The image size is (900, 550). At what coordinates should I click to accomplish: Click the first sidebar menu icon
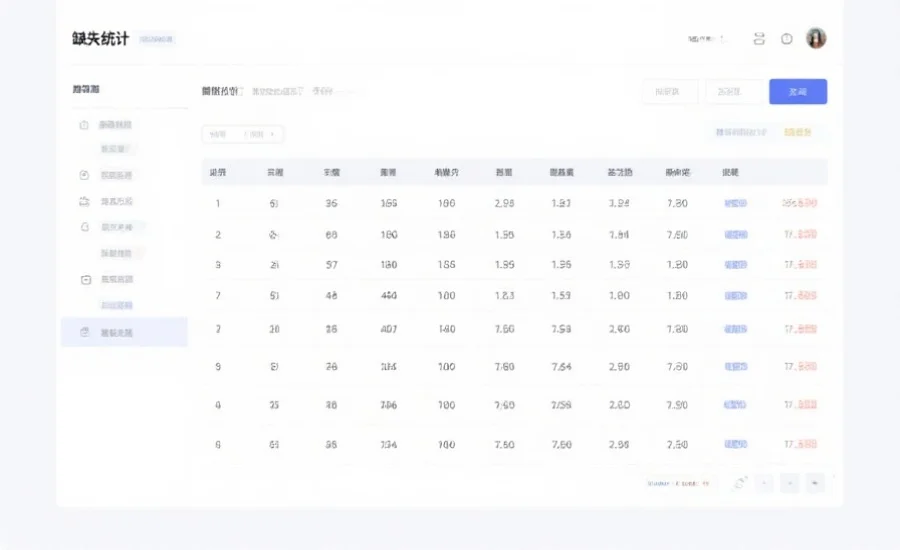coord(84,125)
